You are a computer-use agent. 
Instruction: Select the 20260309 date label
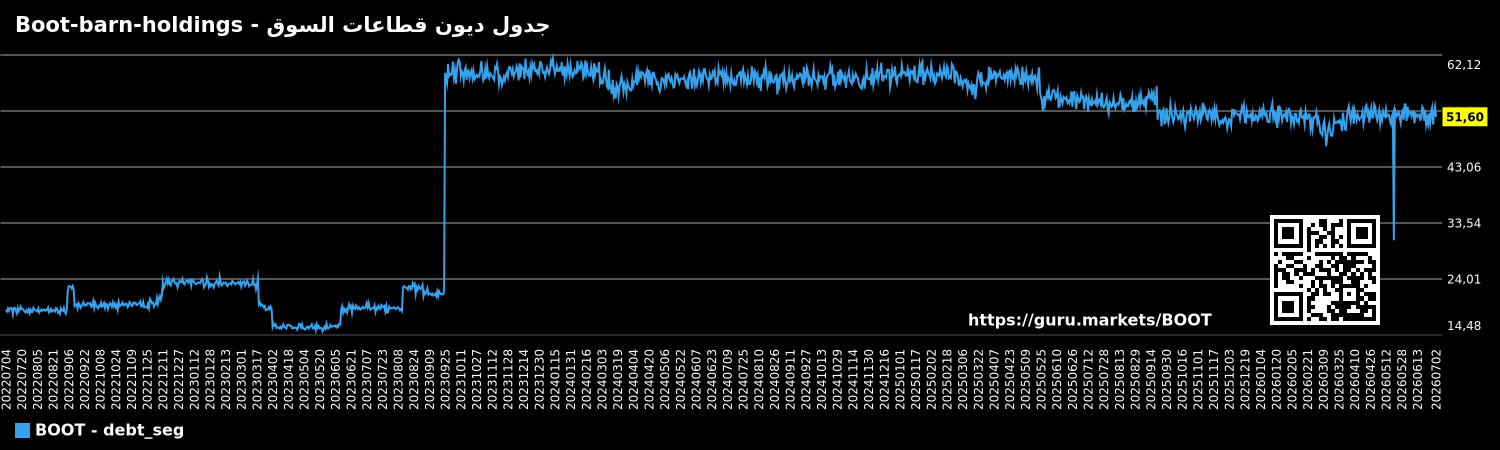point(1325,378)
